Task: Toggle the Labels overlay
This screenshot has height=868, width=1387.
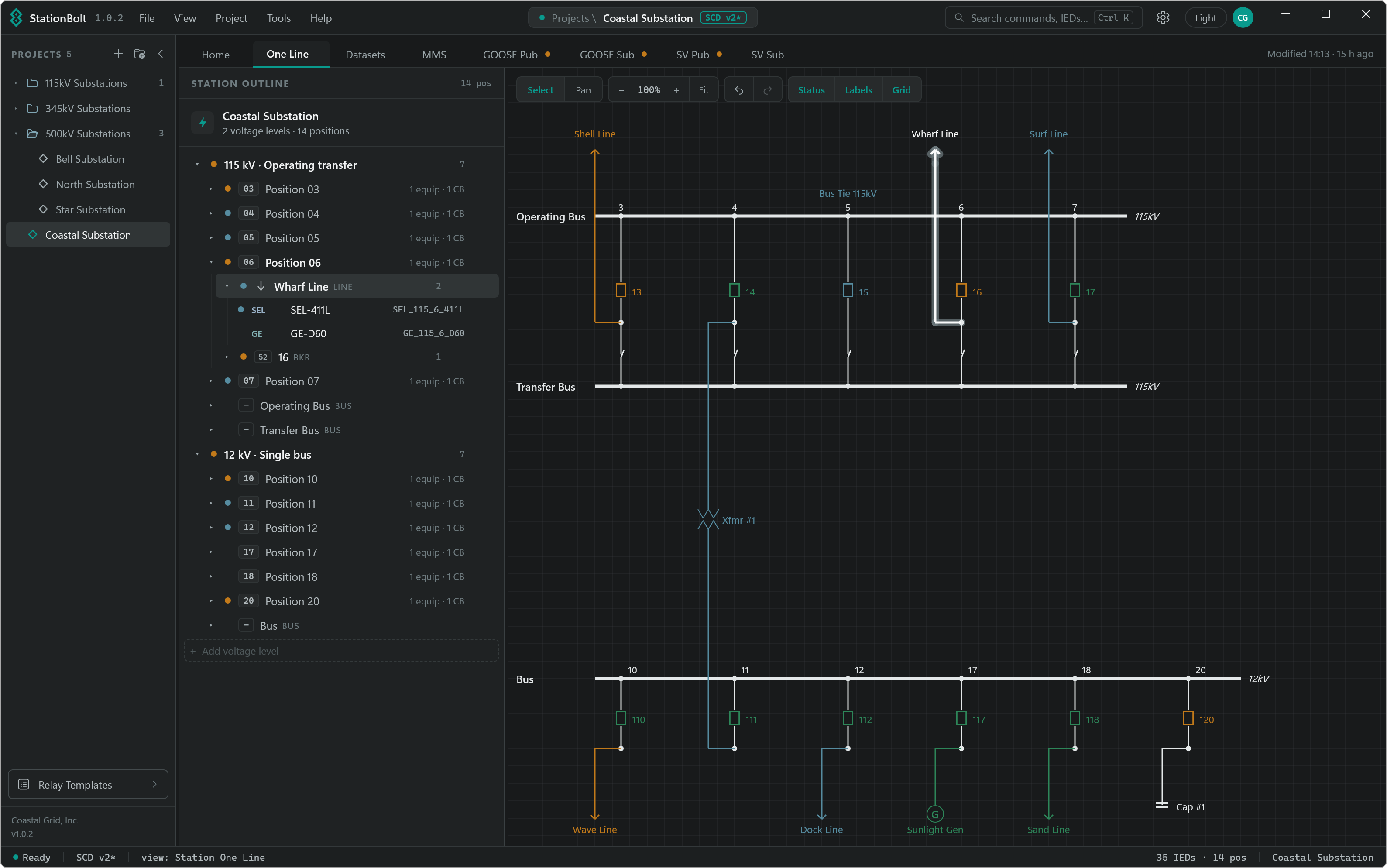Action: (858, 90)
